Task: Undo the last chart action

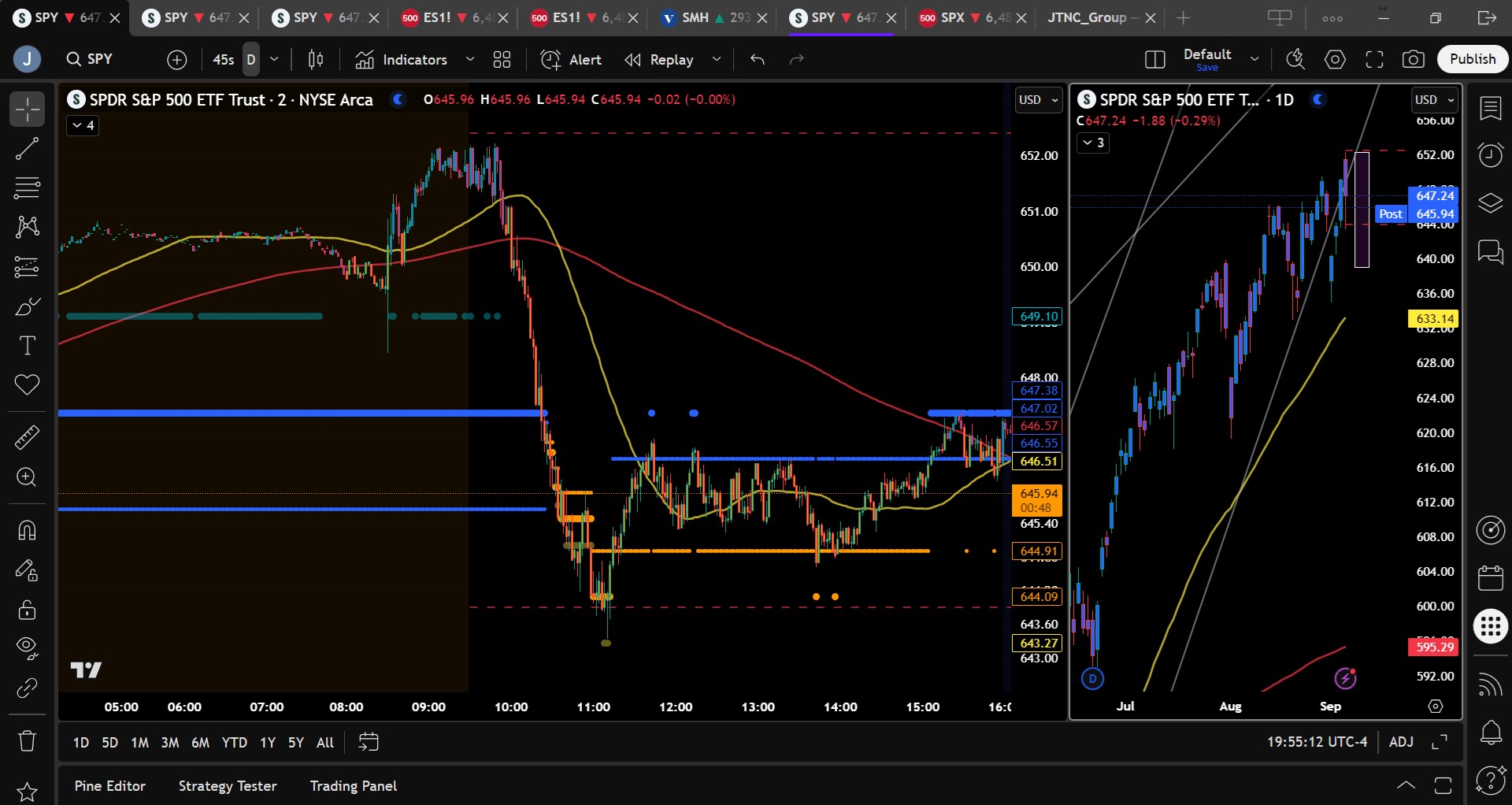Action: click(x=758, y=59)
